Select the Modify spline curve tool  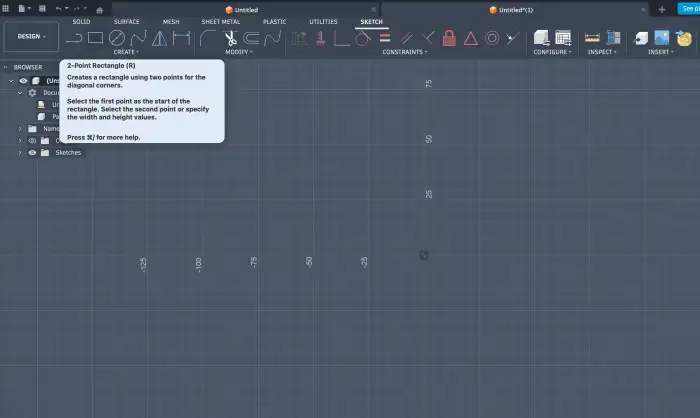pos(273,38)
